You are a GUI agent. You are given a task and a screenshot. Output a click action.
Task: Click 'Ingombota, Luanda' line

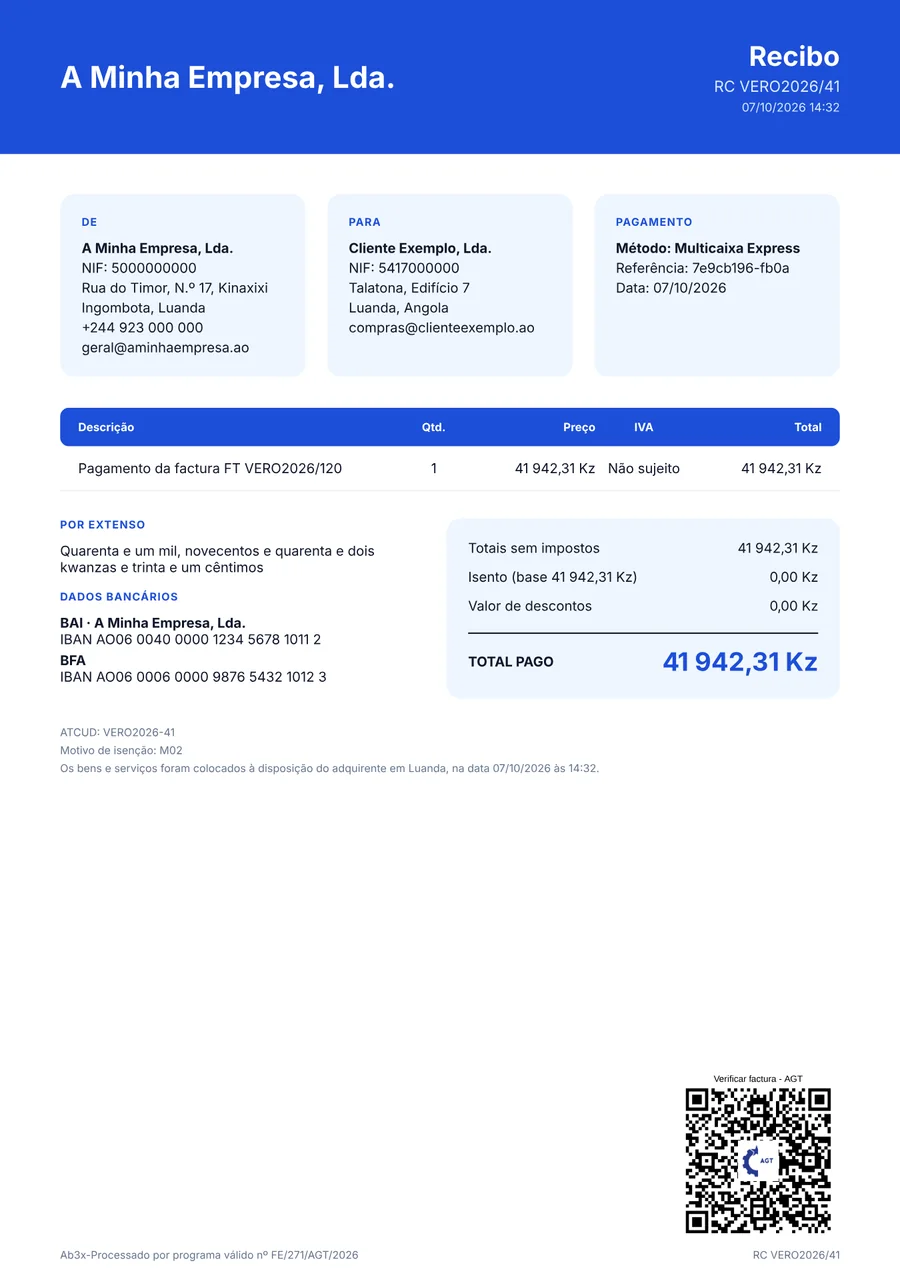pyautogui.click(x=144, y=308)
